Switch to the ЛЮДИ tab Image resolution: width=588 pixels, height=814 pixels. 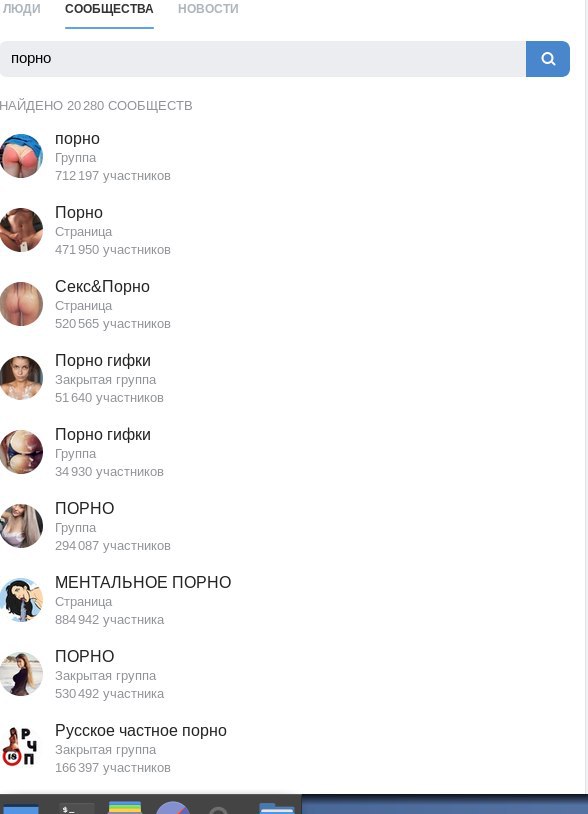(20, 9)
